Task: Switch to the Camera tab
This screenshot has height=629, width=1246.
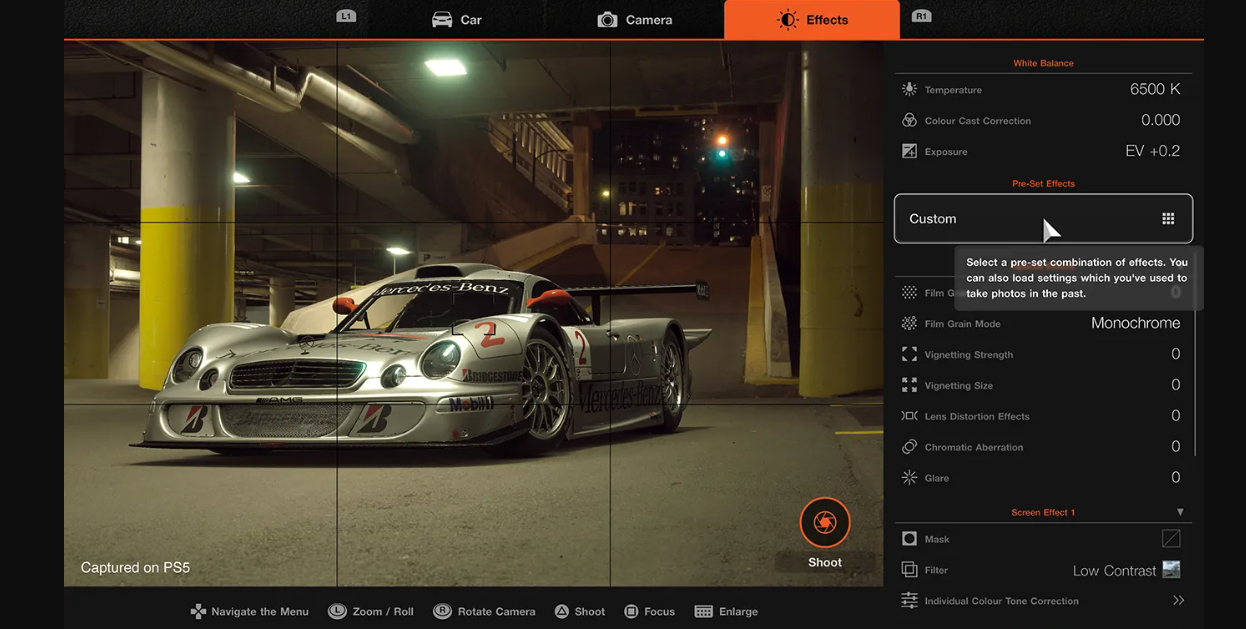Action: click(x=635, y=20)
